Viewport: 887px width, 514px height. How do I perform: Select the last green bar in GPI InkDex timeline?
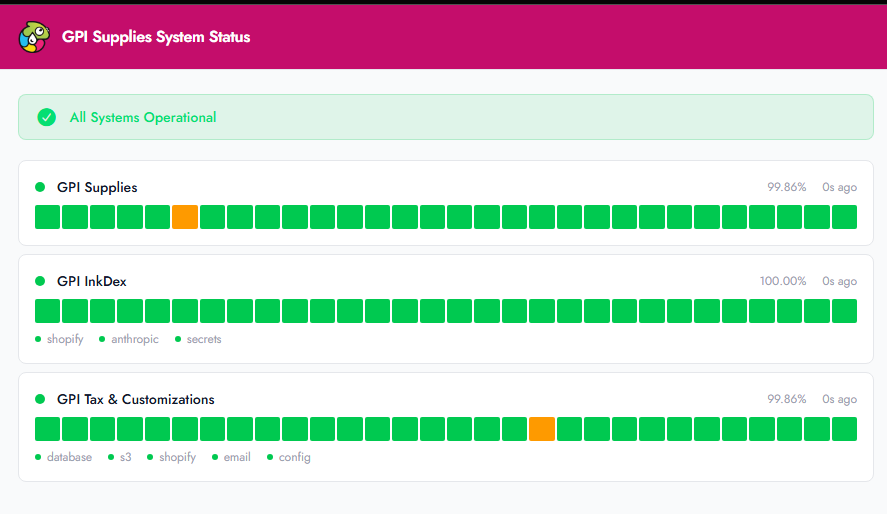pos(845,311)
